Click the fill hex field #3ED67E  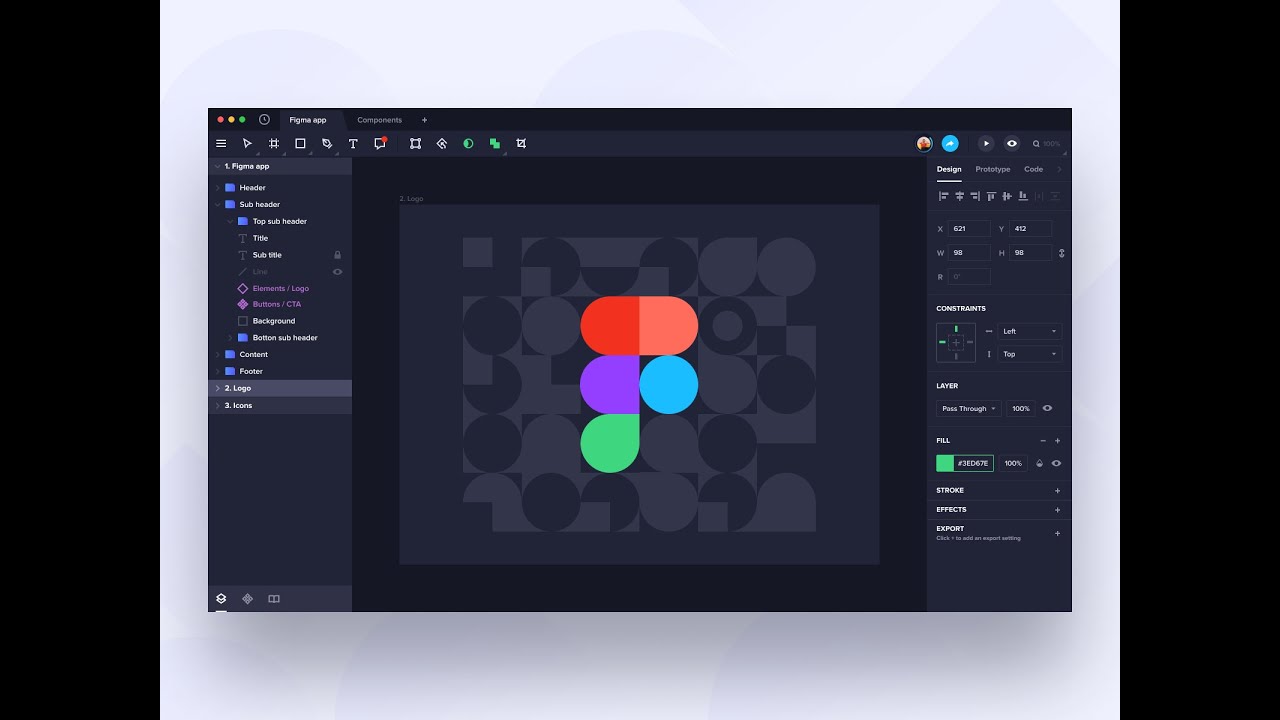(x=974, y=464)
